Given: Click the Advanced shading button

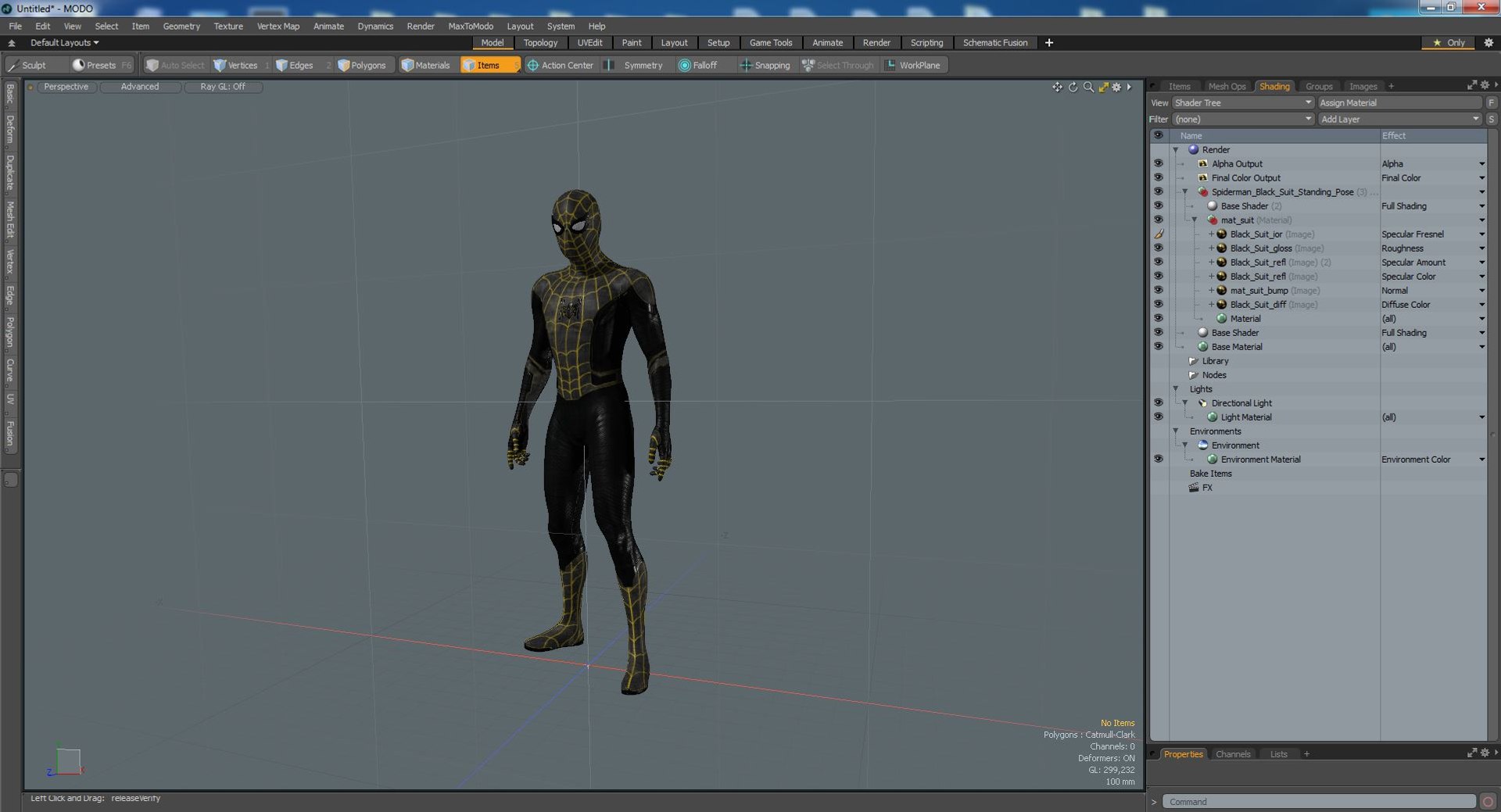Looking at the screenshot, I should click(140, 87).
